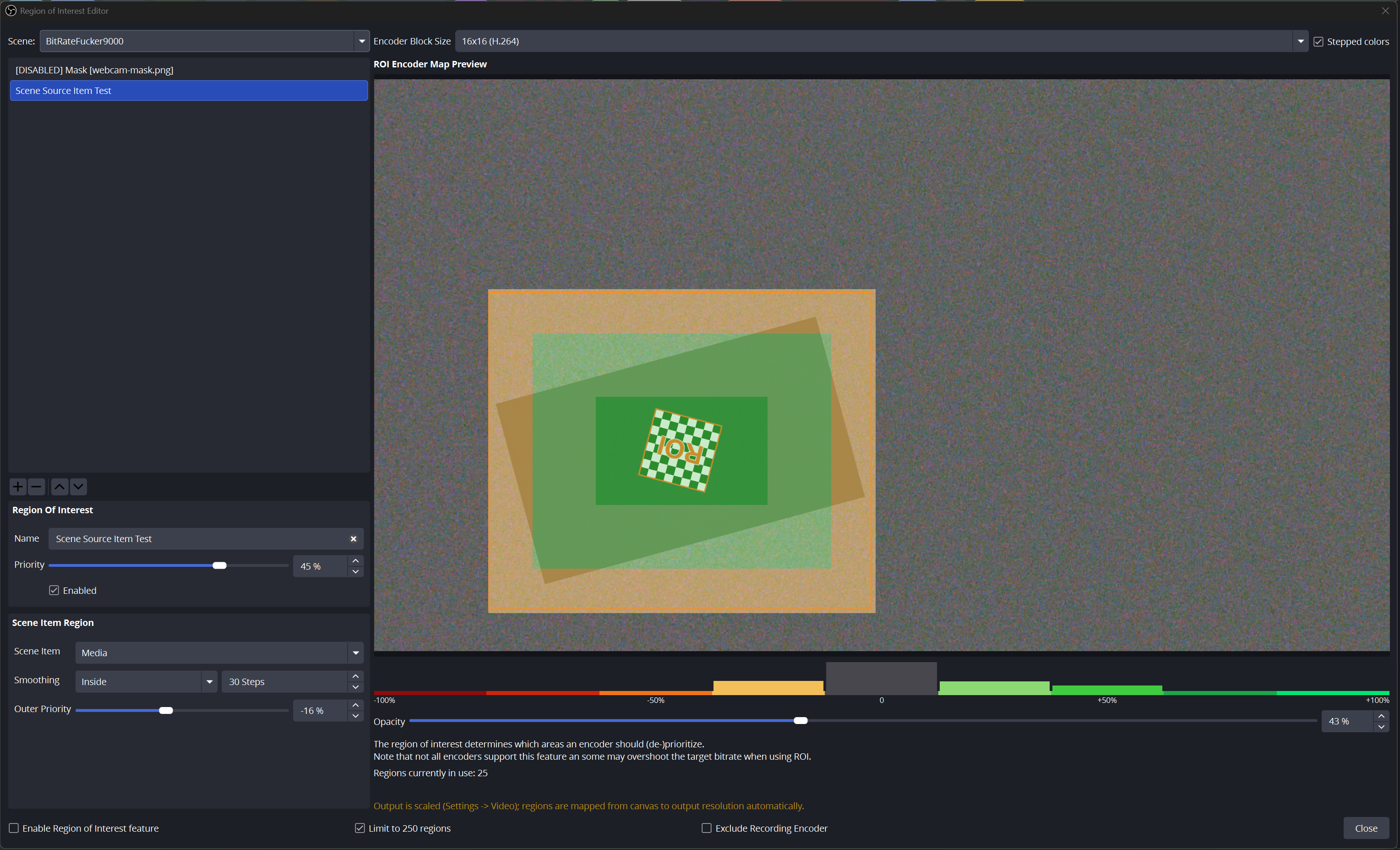1400x850 pixels.
Task: Decrease smoothing steps with the down arrow
Action: pyautogui.click(x=356, y=687)
